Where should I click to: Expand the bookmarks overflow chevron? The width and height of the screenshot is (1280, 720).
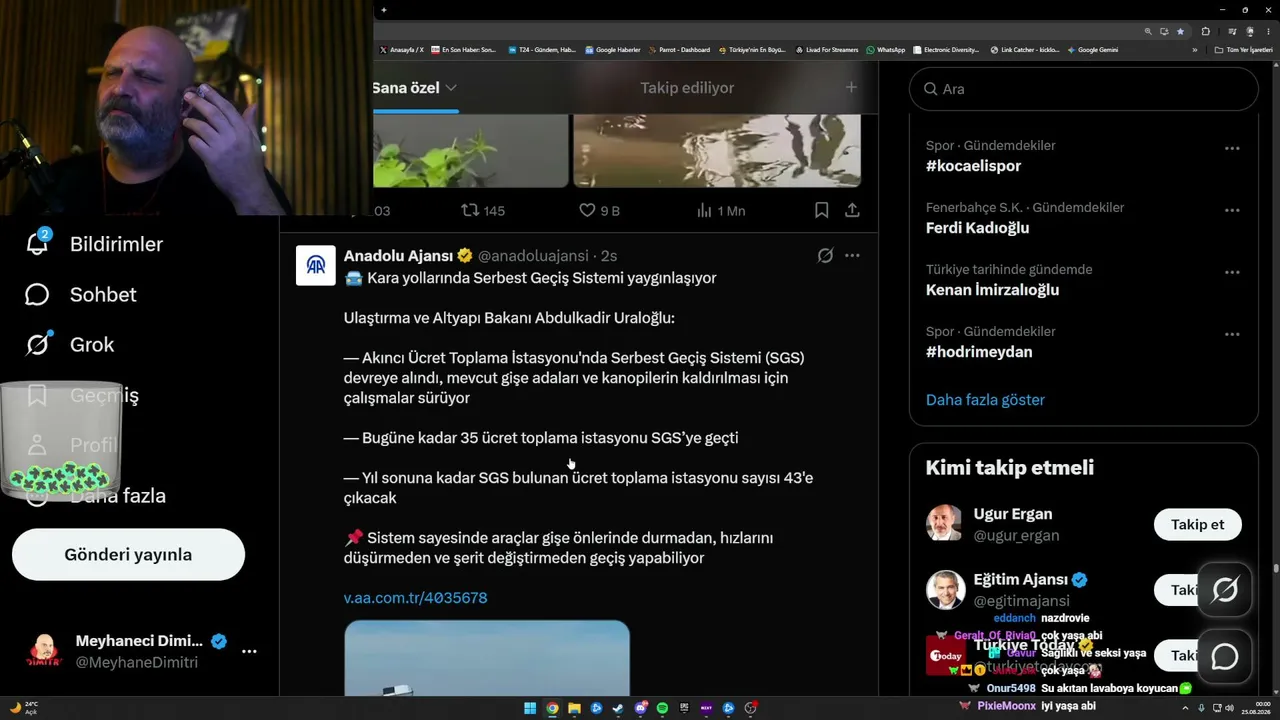[x=1194, y=50]
